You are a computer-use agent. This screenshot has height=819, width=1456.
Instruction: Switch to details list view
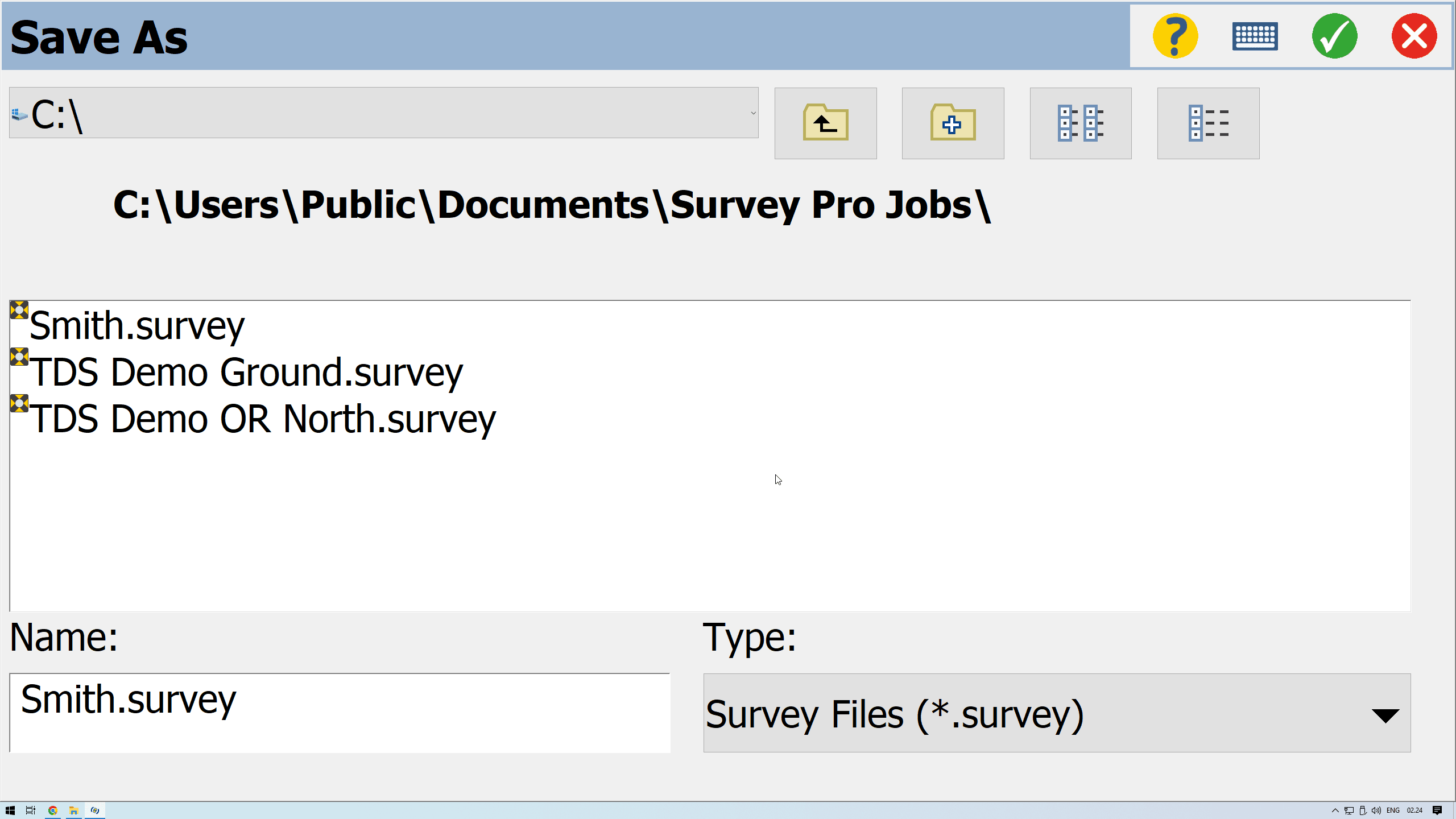(x=1208, y=123)
